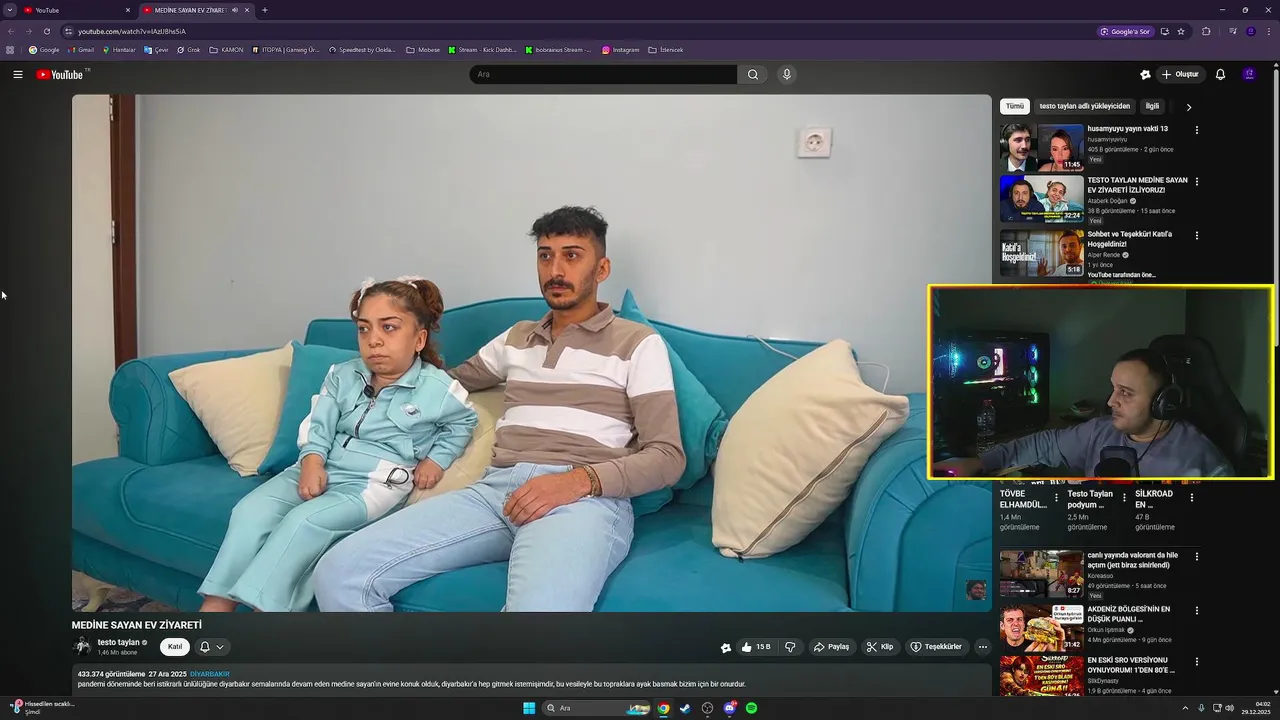Open more actions menu below video

pos(982,647)
